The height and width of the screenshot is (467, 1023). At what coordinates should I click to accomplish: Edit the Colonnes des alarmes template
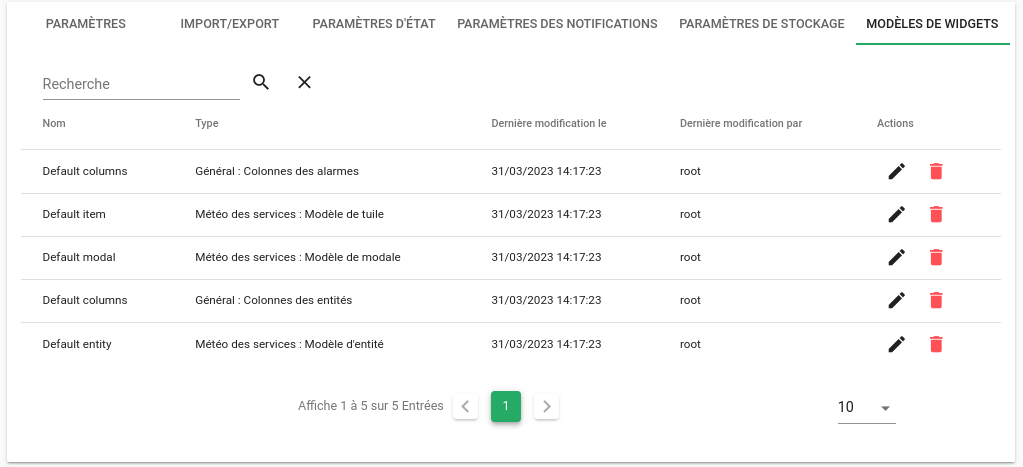[897, 171]
